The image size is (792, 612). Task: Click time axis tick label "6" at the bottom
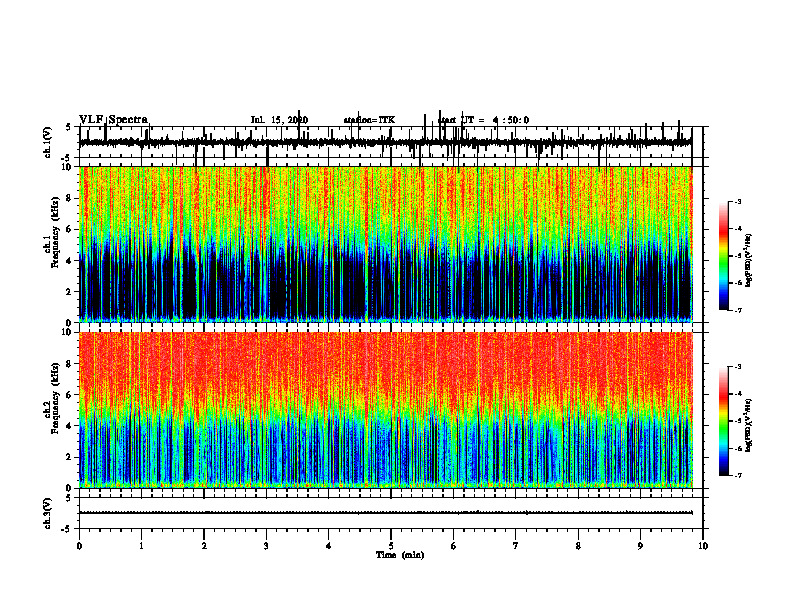click(454, 546)
